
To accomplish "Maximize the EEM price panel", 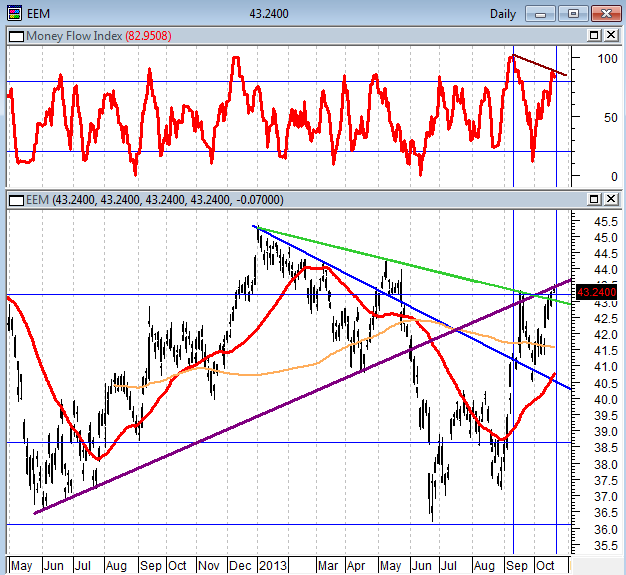I will coord(594,199).
